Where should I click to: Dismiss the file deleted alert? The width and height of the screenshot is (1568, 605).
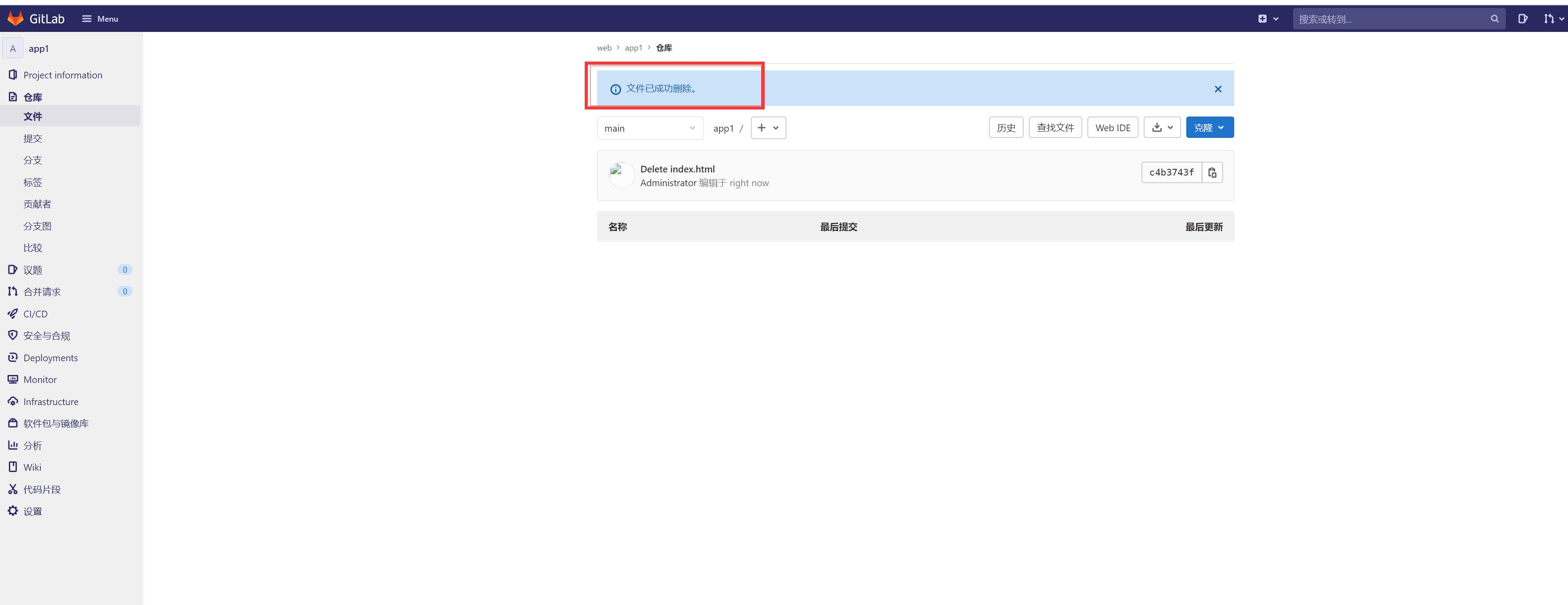1218,89
